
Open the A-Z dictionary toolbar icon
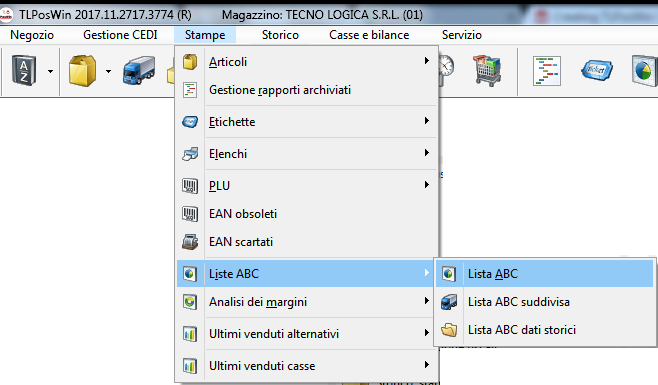24,71
